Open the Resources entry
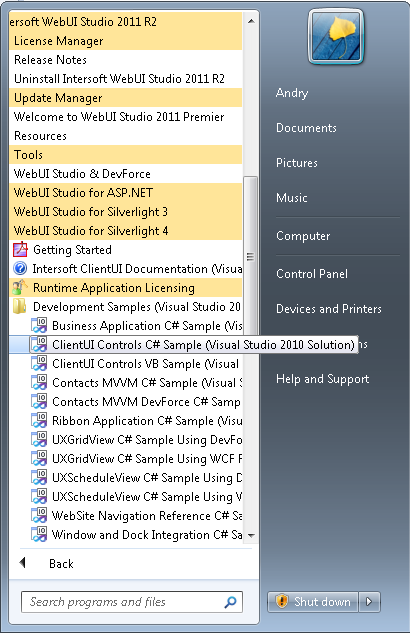Screen dimensions: 410x633 point(126,136)
